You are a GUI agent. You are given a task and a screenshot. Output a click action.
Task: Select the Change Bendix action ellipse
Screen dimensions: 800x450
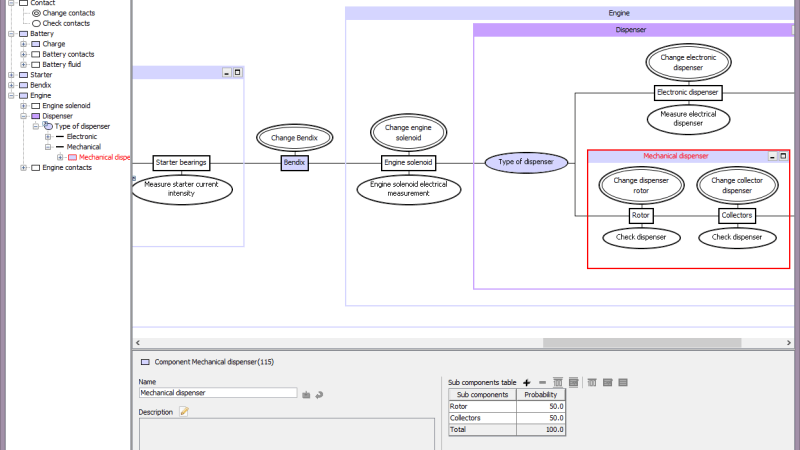point(294,137)
